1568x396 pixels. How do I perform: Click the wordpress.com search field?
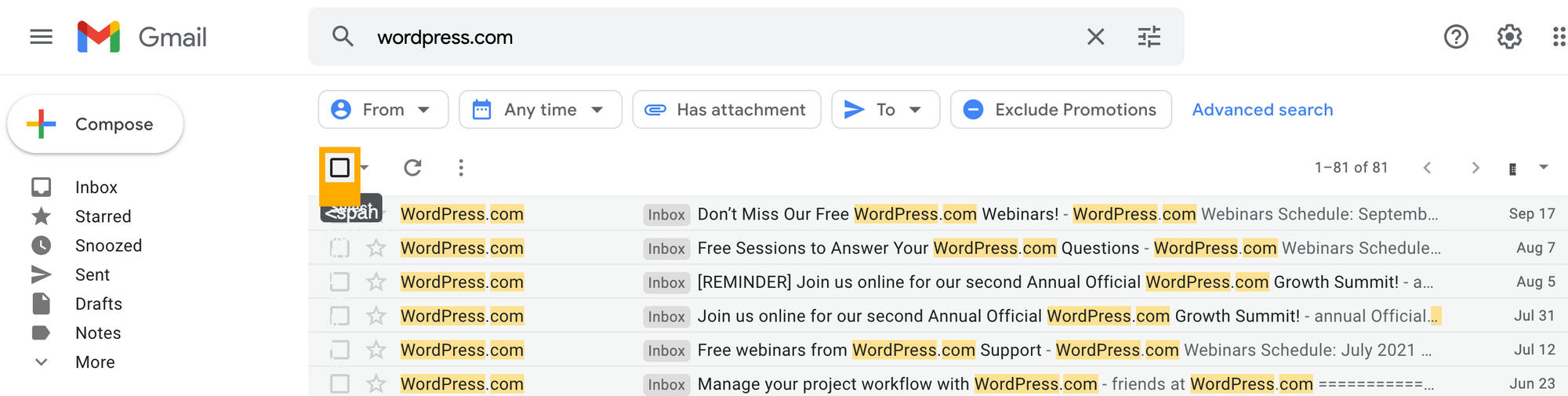706,37
